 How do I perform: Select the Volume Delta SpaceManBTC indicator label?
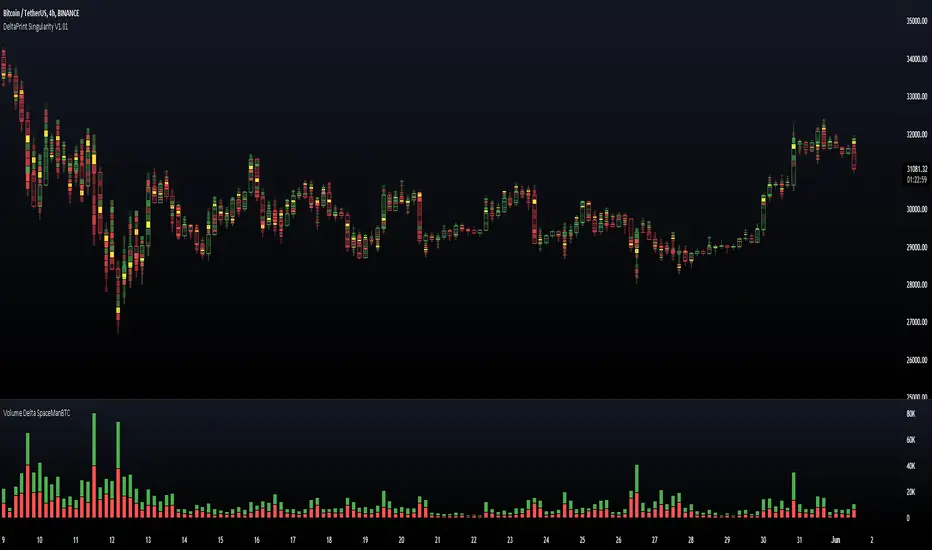[x=37, y=413]
